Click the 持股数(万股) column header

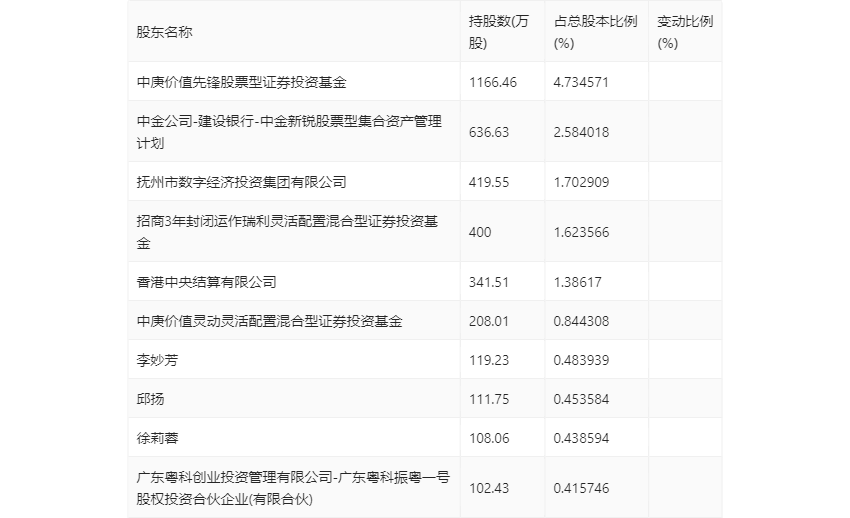tap(499, 32)
